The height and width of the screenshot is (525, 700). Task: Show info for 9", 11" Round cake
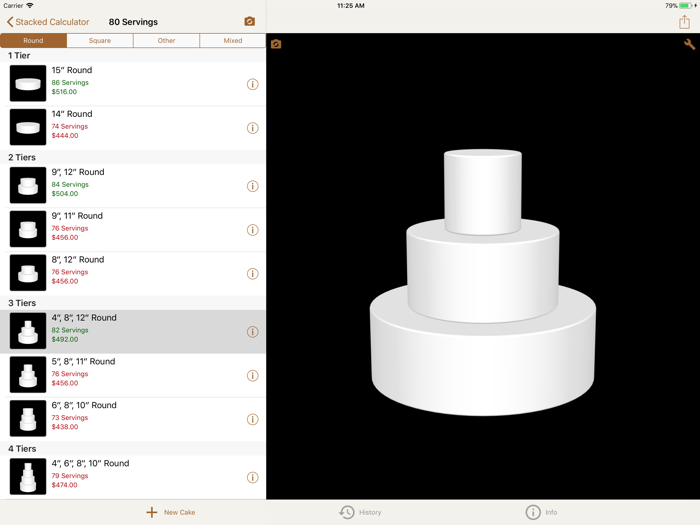(x=253, y=230)
